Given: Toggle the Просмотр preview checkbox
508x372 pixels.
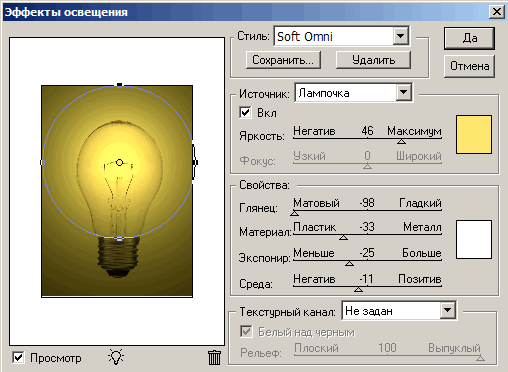Looking at the screenshot, I should 18,358.
